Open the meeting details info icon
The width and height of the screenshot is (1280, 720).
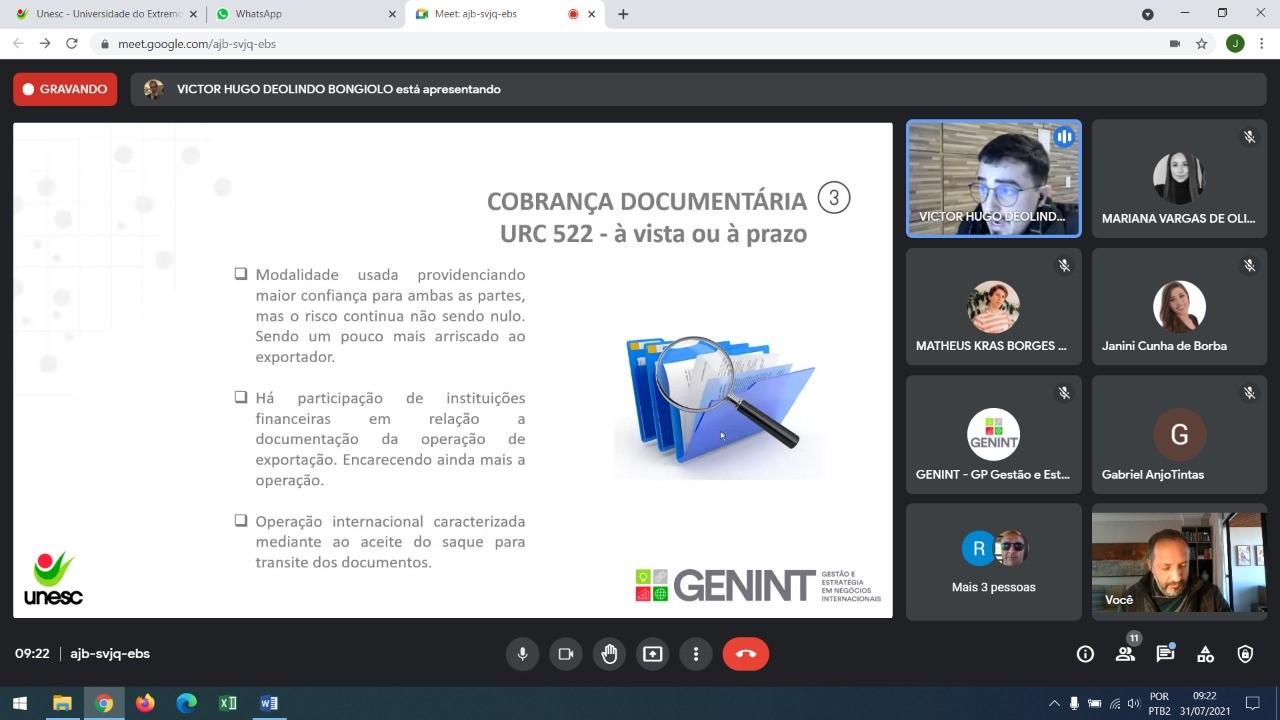click(1085, 654)
